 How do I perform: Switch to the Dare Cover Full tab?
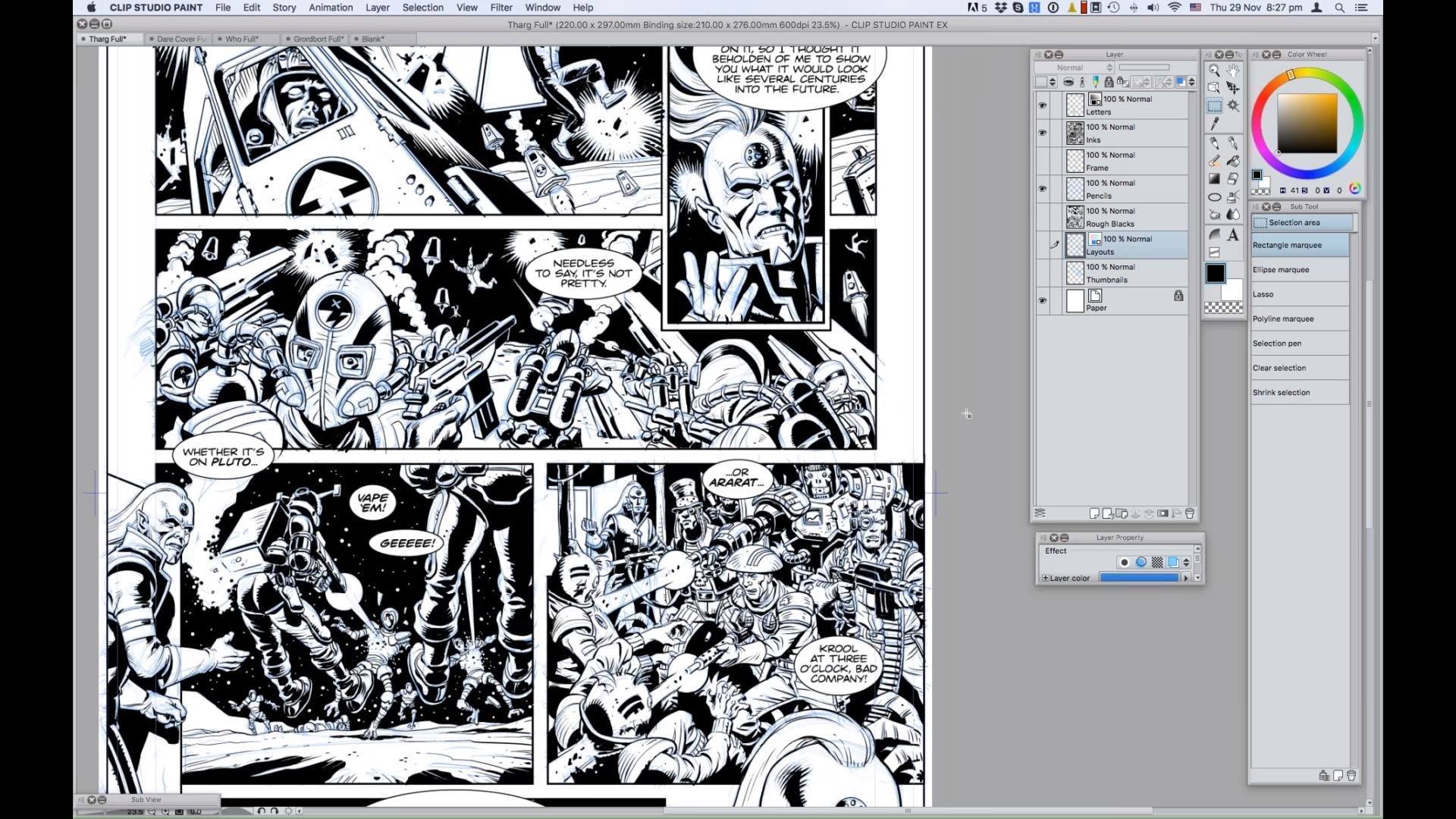[x=179, y=39]
